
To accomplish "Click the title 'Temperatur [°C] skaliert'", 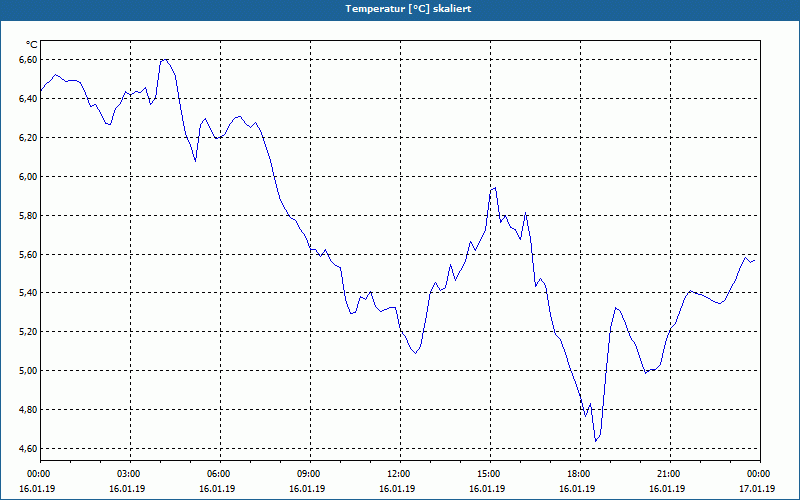I will coord(408,9).
